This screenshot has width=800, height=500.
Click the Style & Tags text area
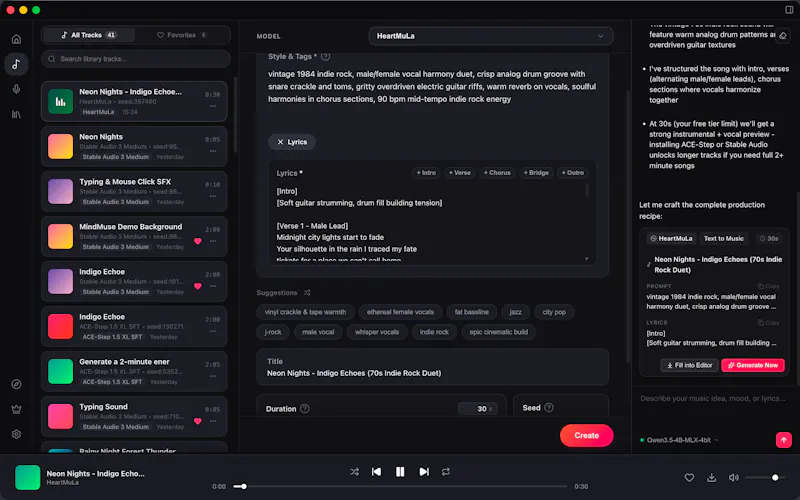point(433,86)
